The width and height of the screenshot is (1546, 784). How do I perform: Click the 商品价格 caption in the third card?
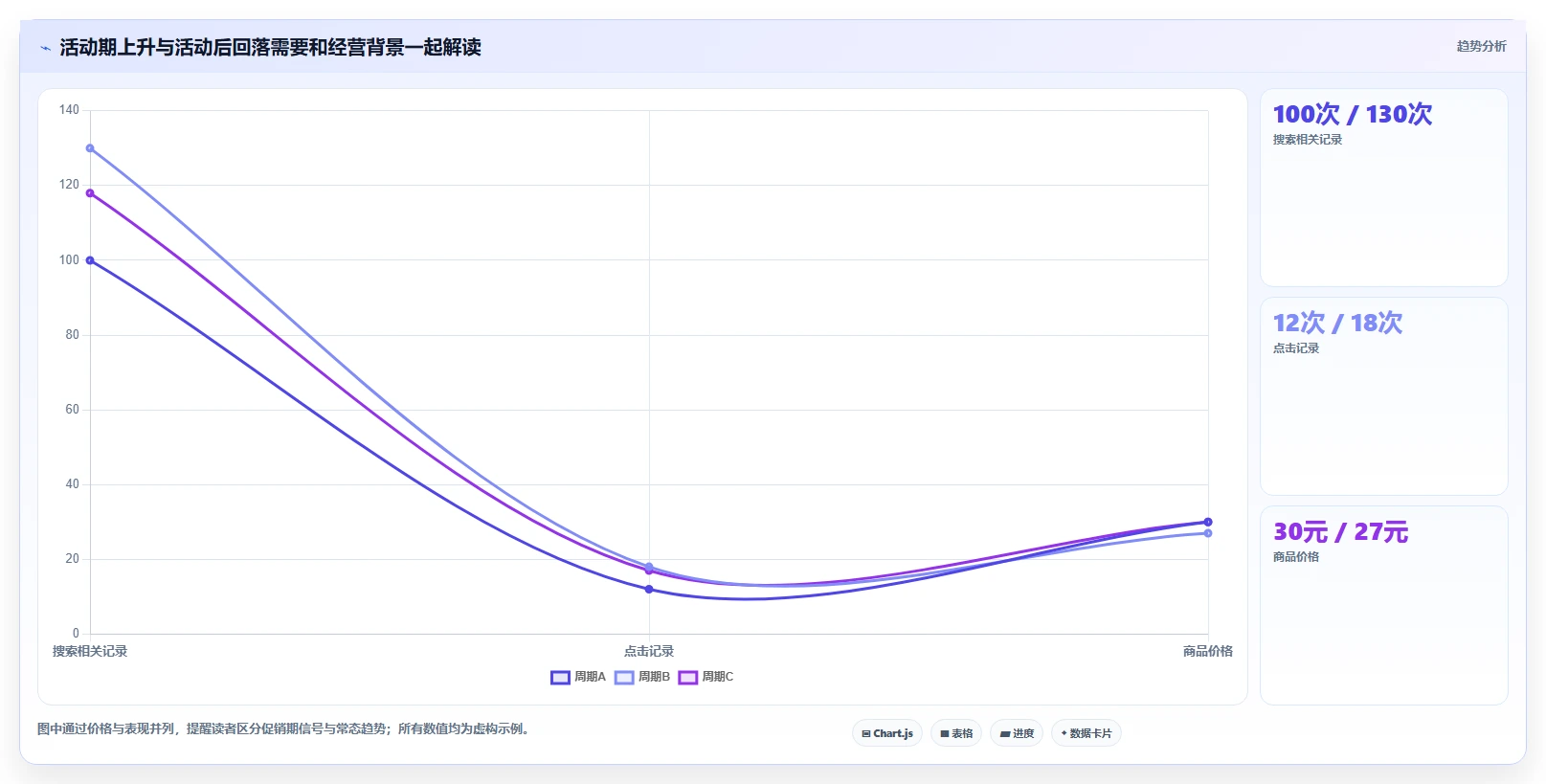click(x=1296, y=557)
